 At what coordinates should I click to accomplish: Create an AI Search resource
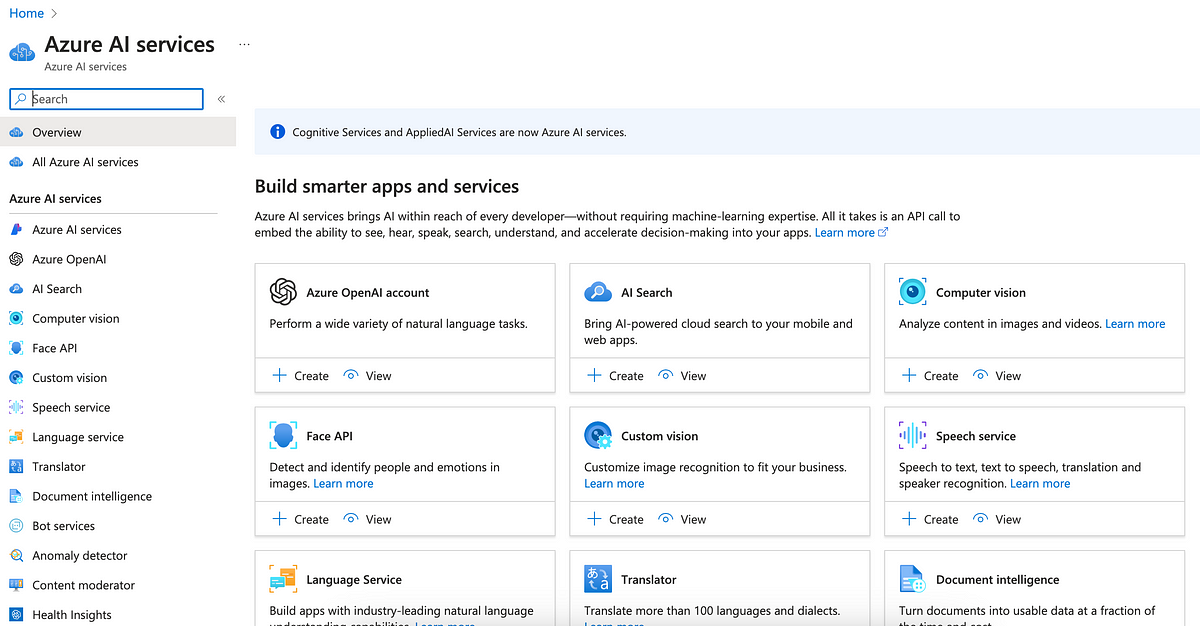coord(615,376)
